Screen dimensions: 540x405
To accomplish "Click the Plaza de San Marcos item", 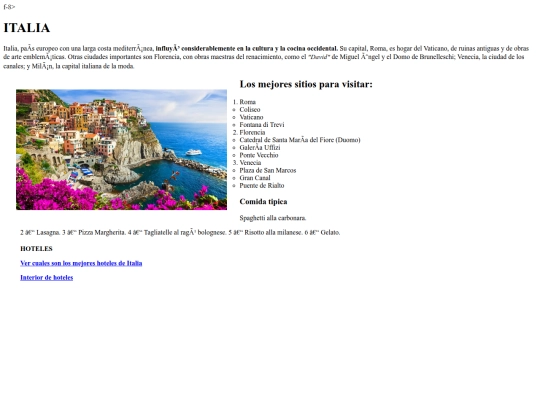I will click(268, 170).
